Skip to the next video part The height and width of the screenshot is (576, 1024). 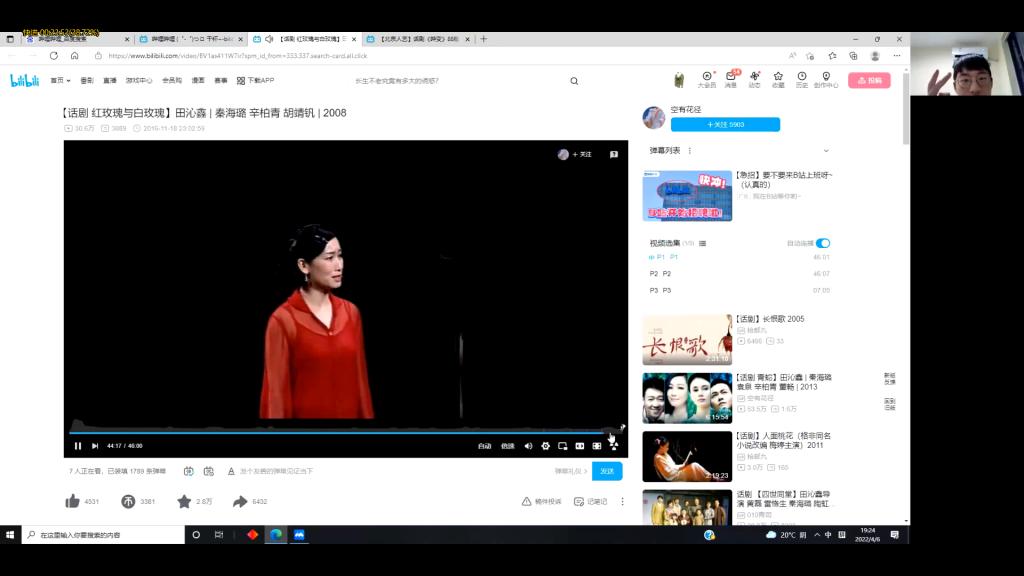point(95,446)
